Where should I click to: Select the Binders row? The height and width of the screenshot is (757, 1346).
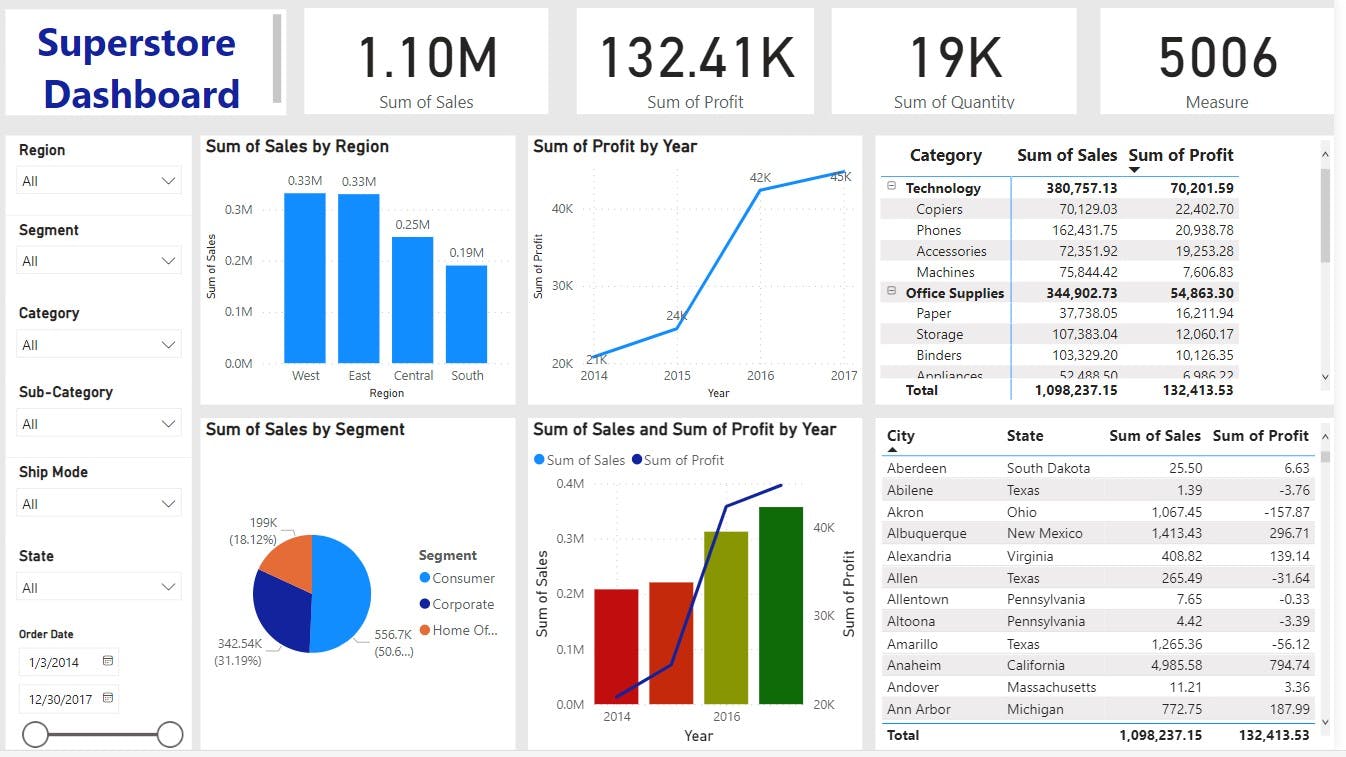coord(1059,355)
